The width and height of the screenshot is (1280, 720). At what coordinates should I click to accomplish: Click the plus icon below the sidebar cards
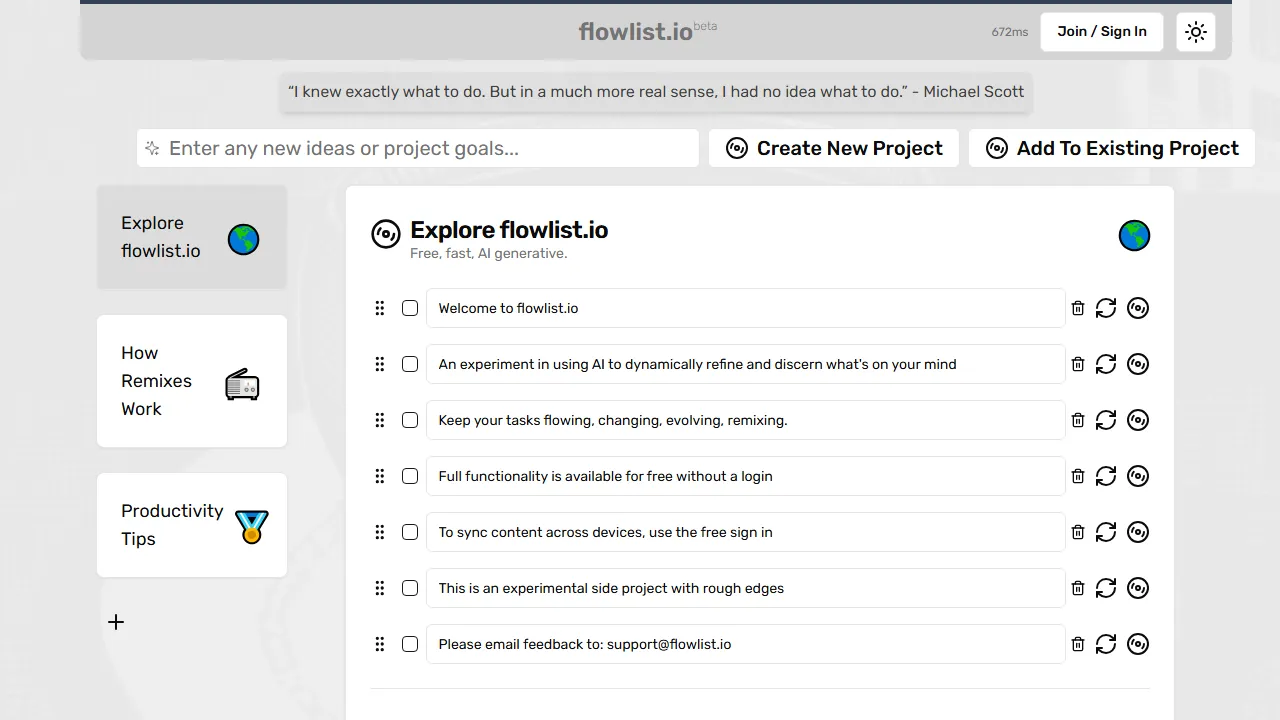(116, 622)
